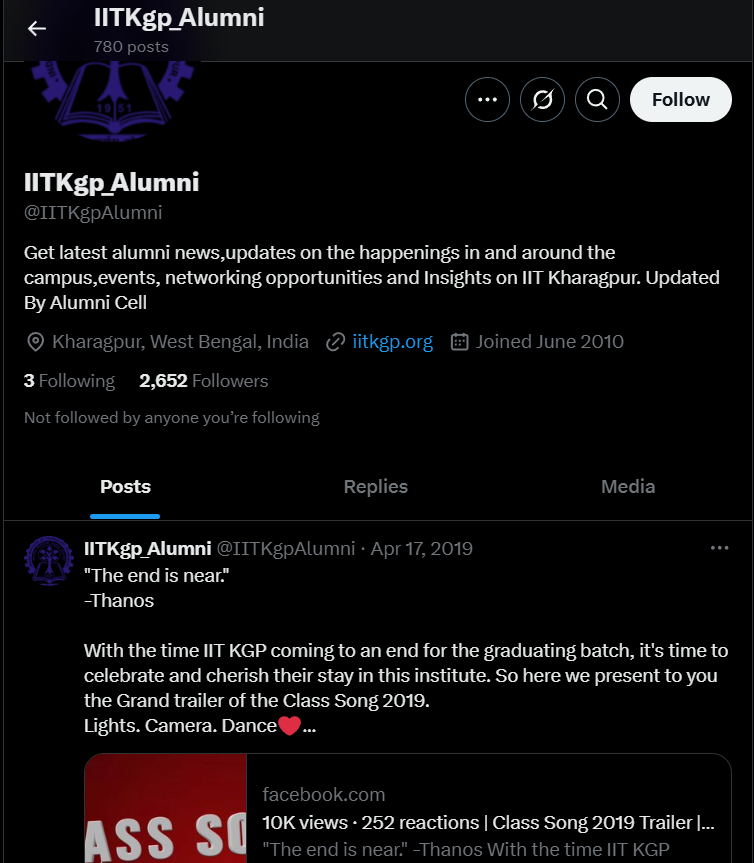
Task: Click the post author's avatar
Action: coord(49,561)
